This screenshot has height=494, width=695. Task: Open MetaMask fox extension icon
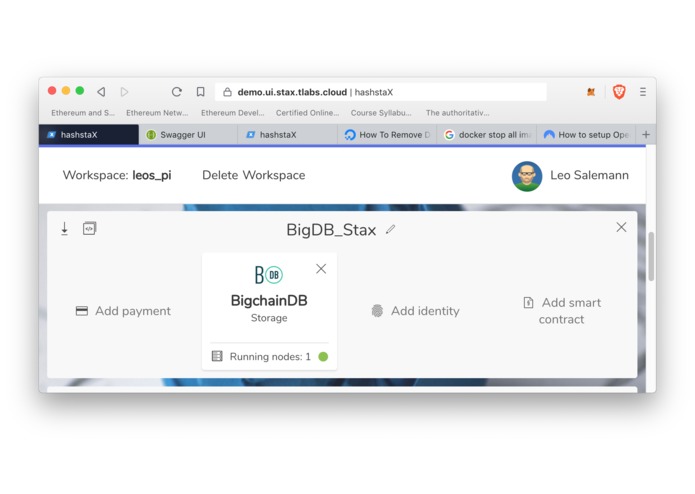pos(591,92)
